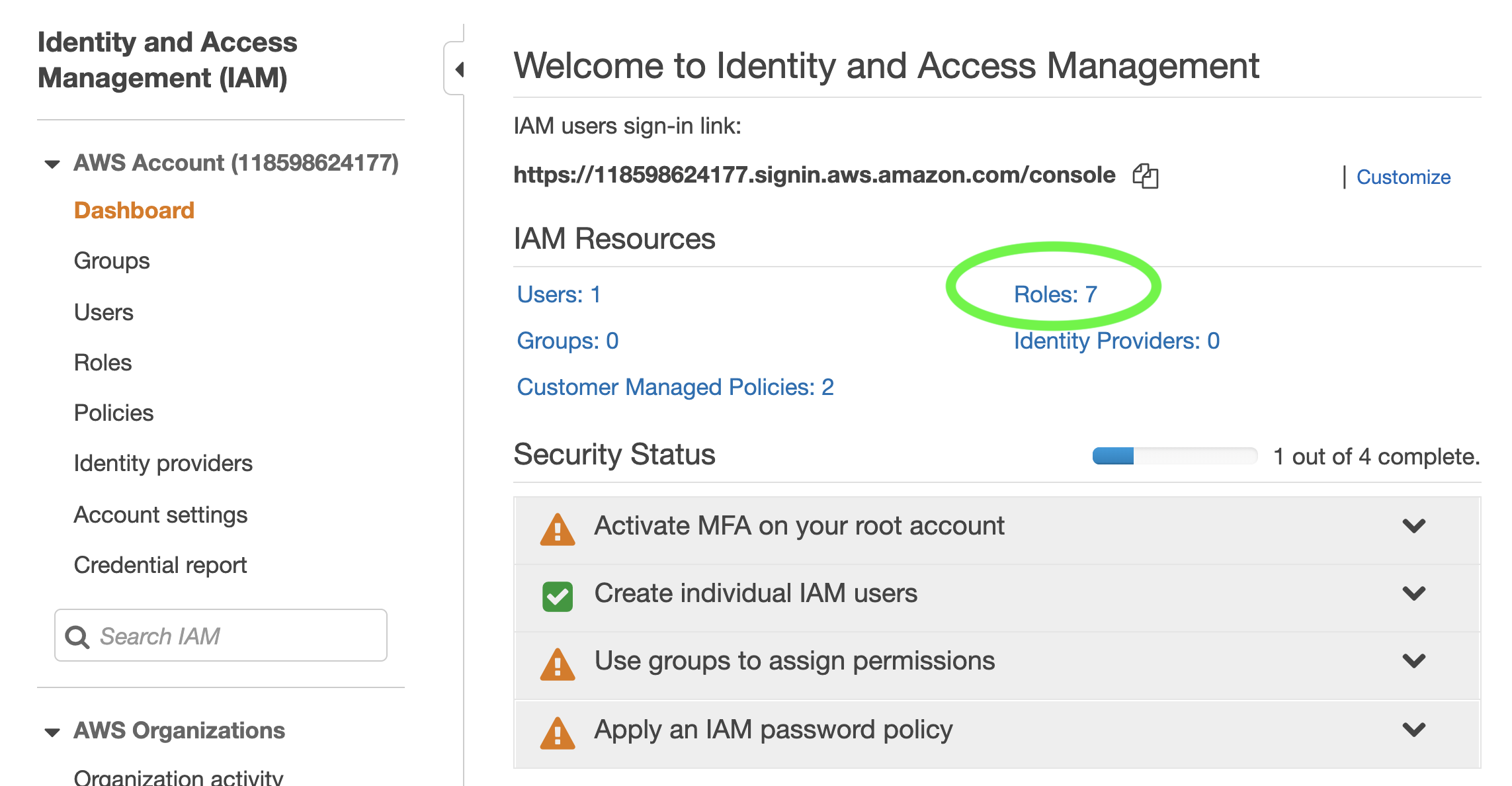Expand Activate MFA on your root account

click(x=1414, y=526)
